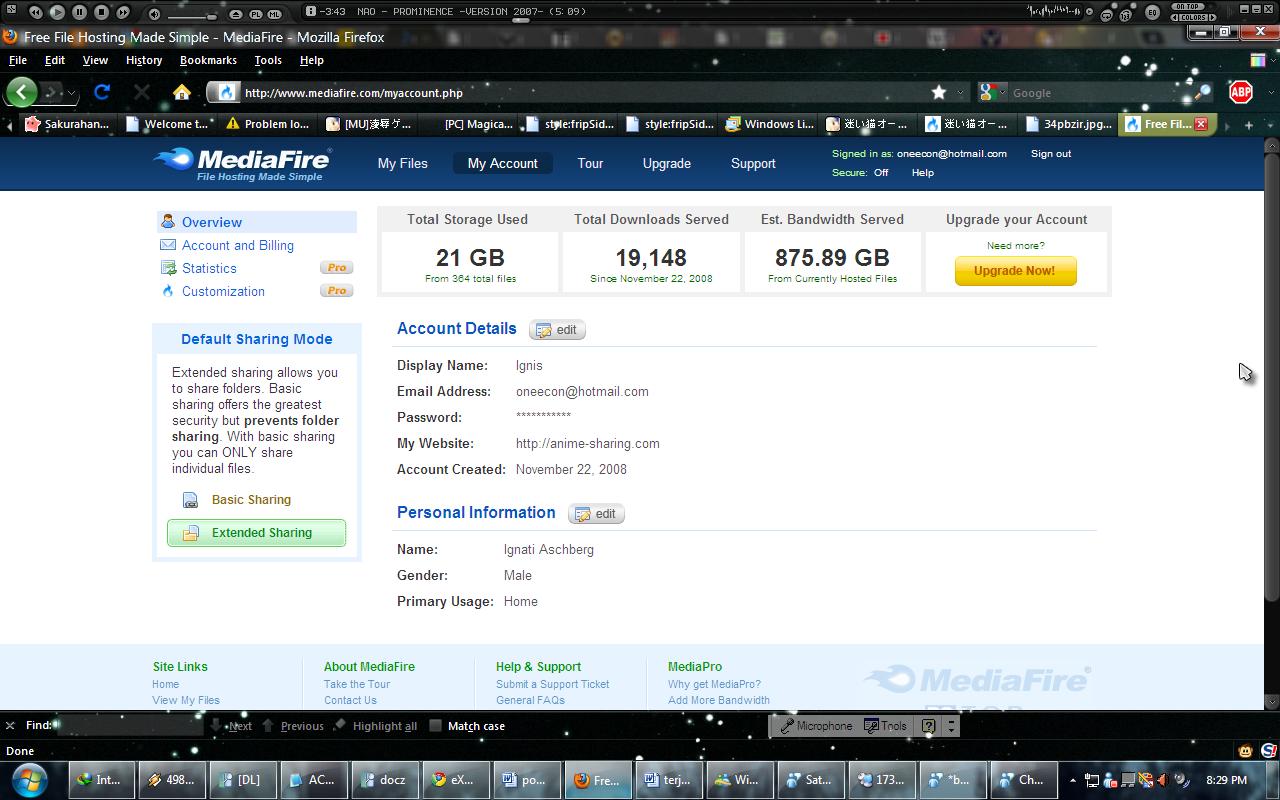Open the File menu
Screen dimensions: 1280x800
click(x=18, y=60)
